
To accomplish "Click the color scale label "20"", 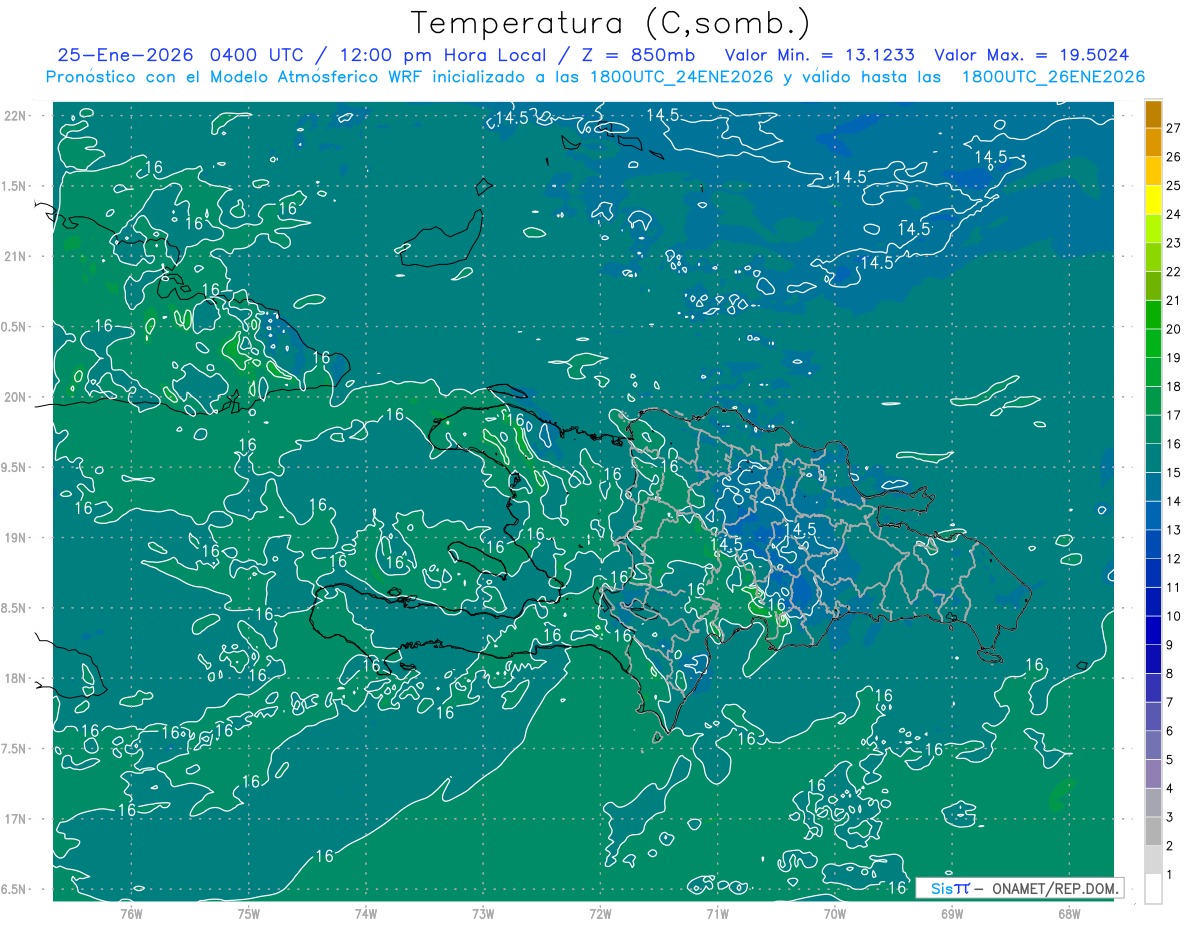I will pyautogui.click(x=1173, y=329).
